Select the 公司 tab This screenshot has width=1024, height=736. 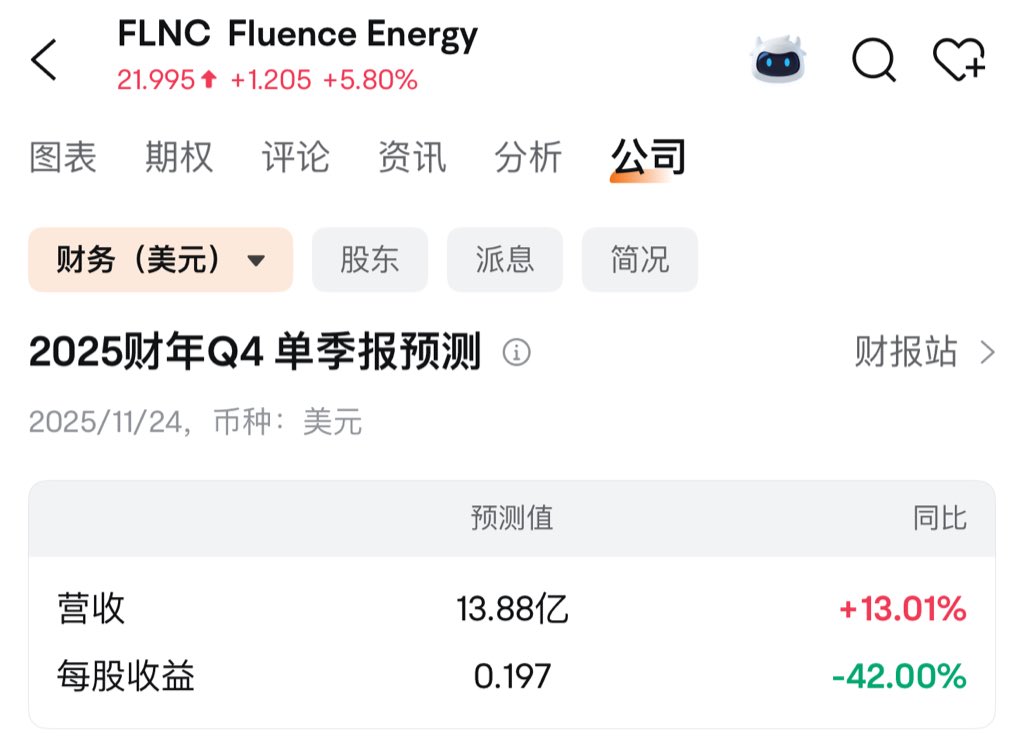tap(648, 158)
